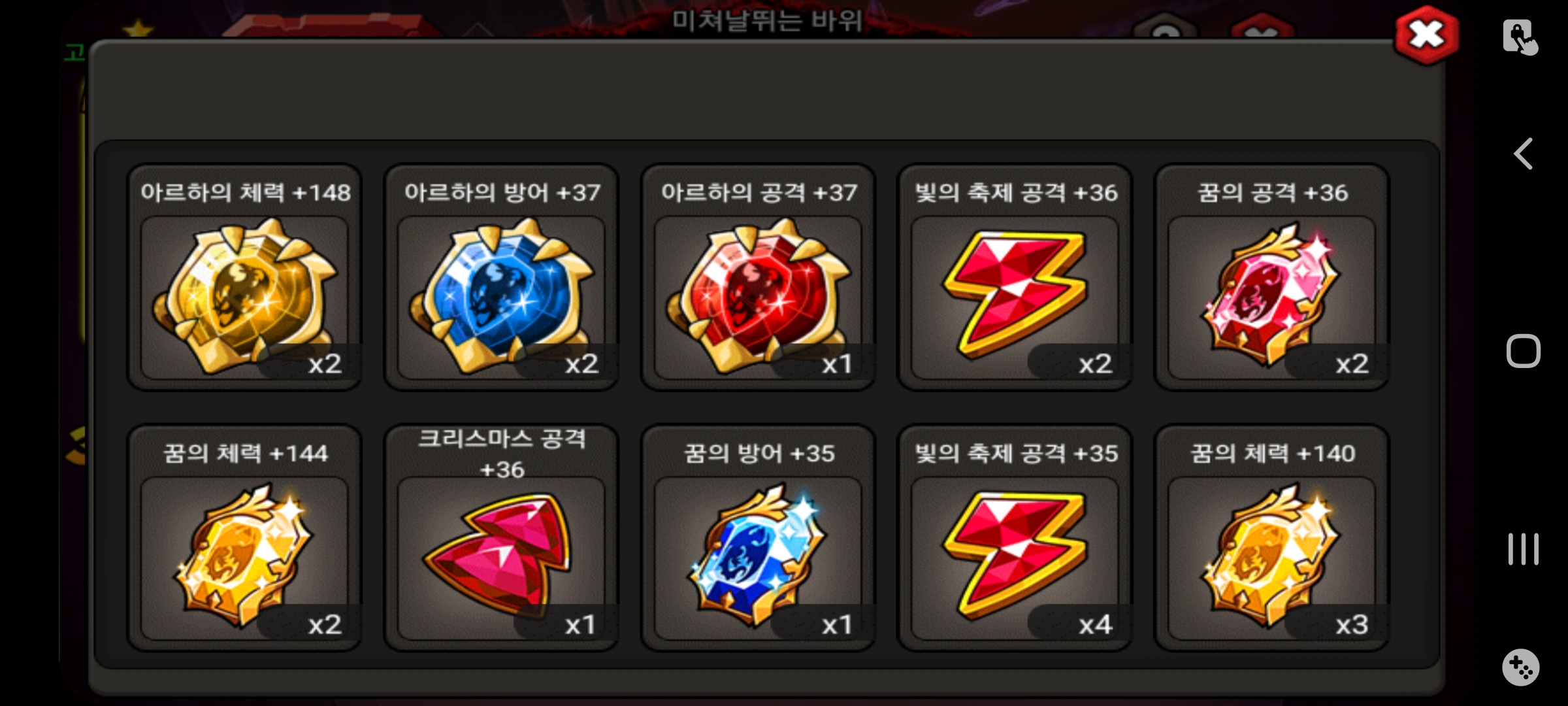Screen dimensions: 1568x706
Task: Select the blue 아르하의 방어 +37 jewel
Action: 501,297
